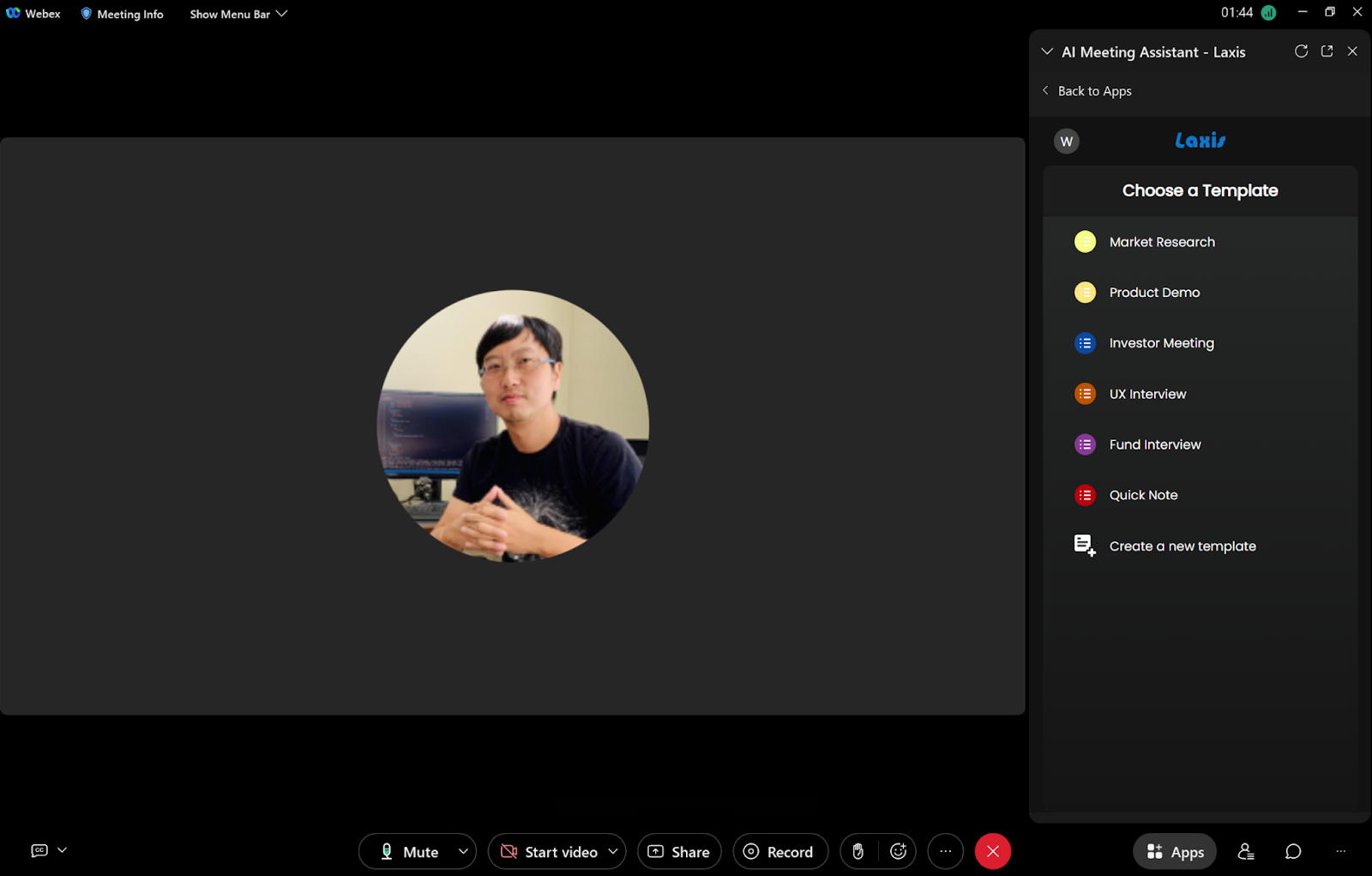Image resolution: width=1372 pixels, height=876 pixels.
Task: Pop out the Laxis app panel
Action: (1327, 51)
